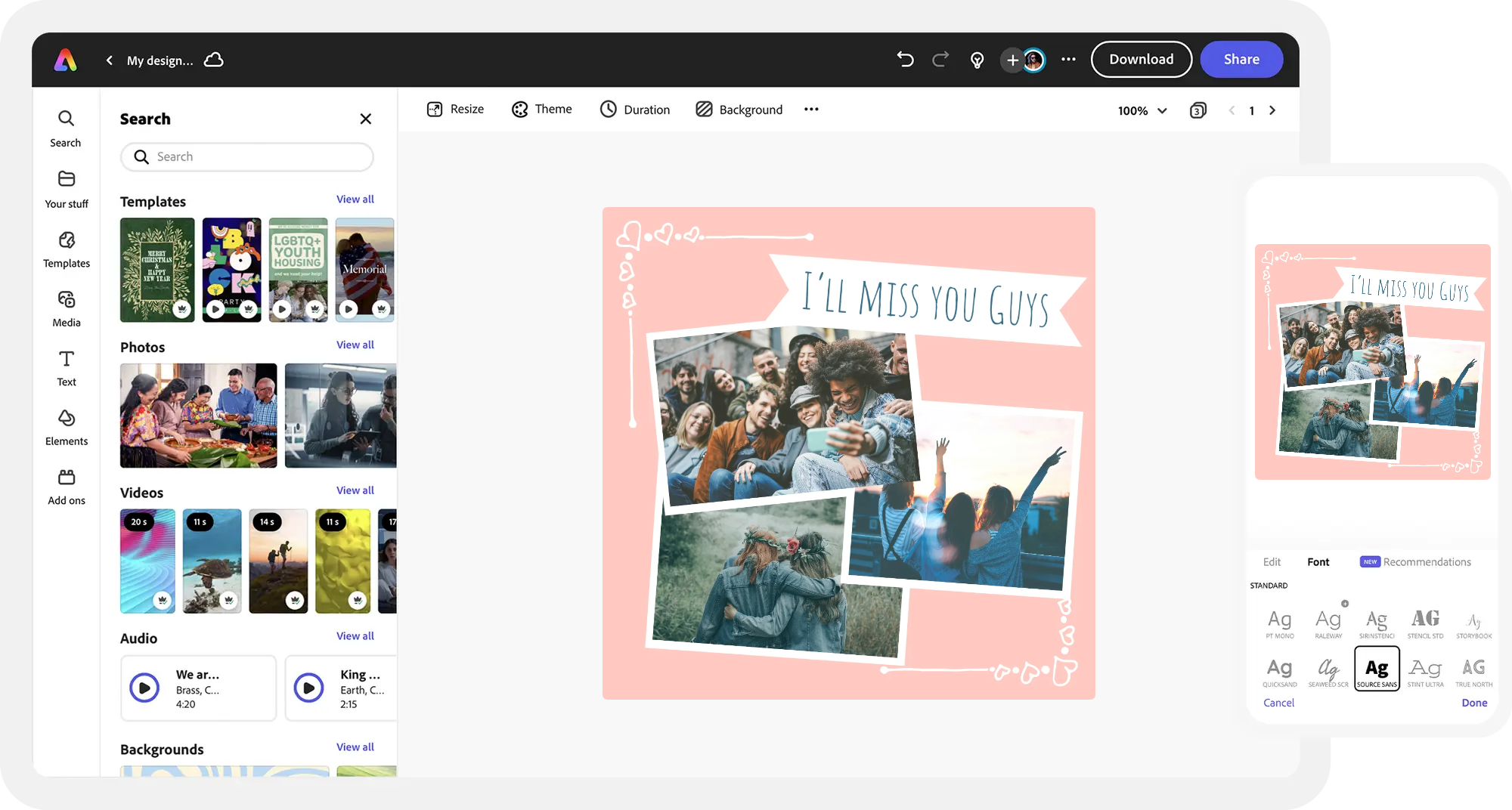1512x810 pixels.
Task: Open Your stuff in the sidebar
Action: pos(66,189)
